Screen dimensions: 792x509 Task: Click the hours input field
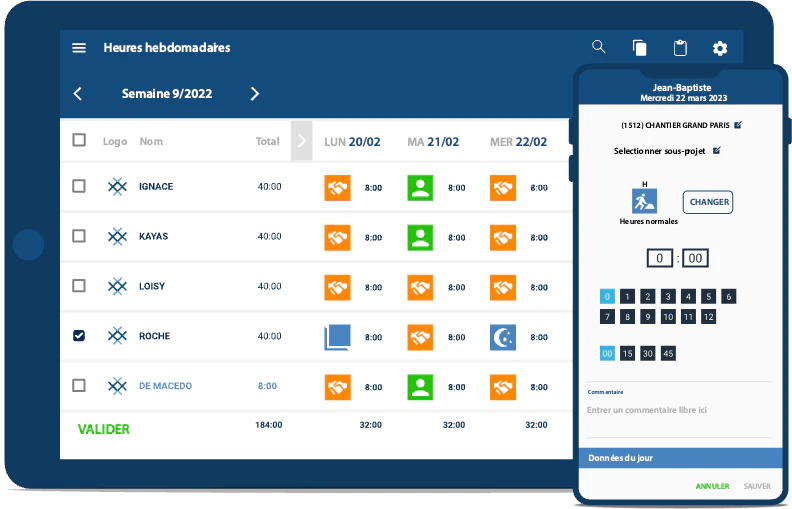(x=660, y=259)
